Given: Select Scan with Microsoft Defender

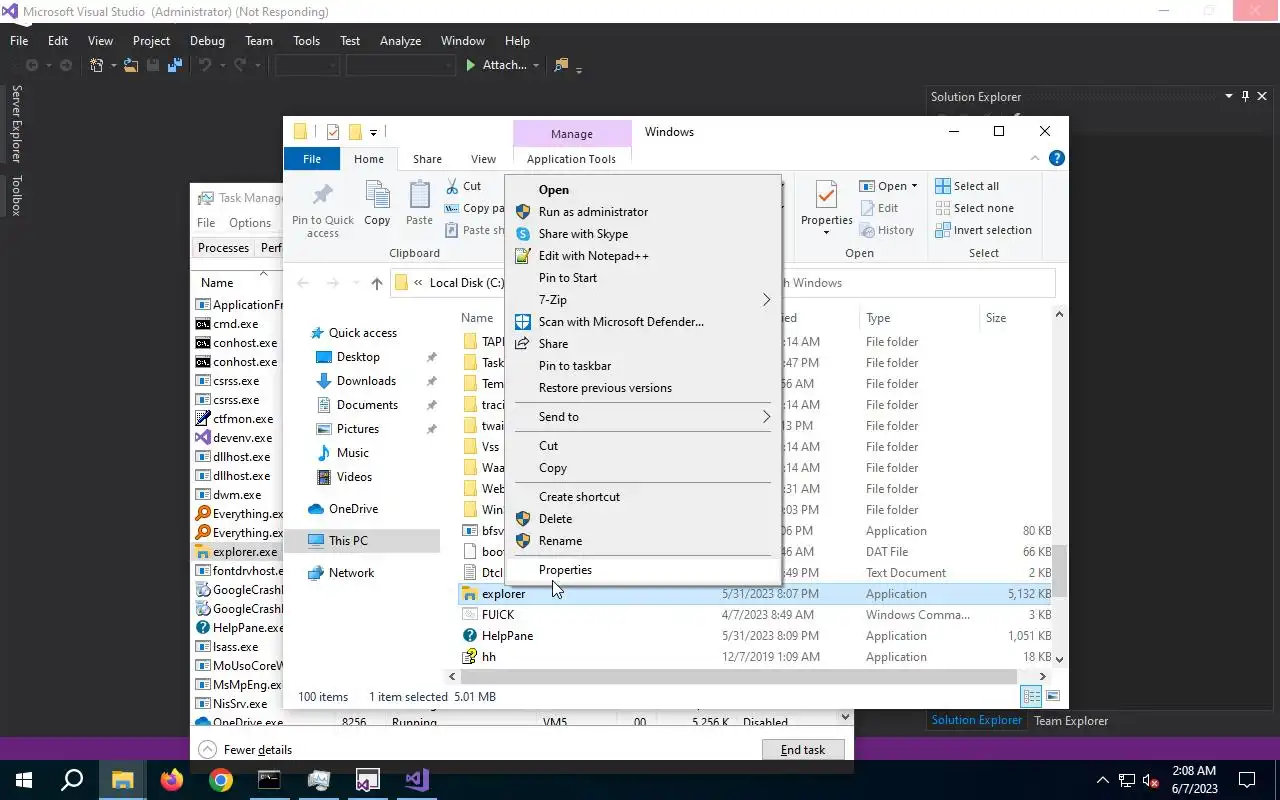Looking at the screenshot, I should click(x=642, y=322).
